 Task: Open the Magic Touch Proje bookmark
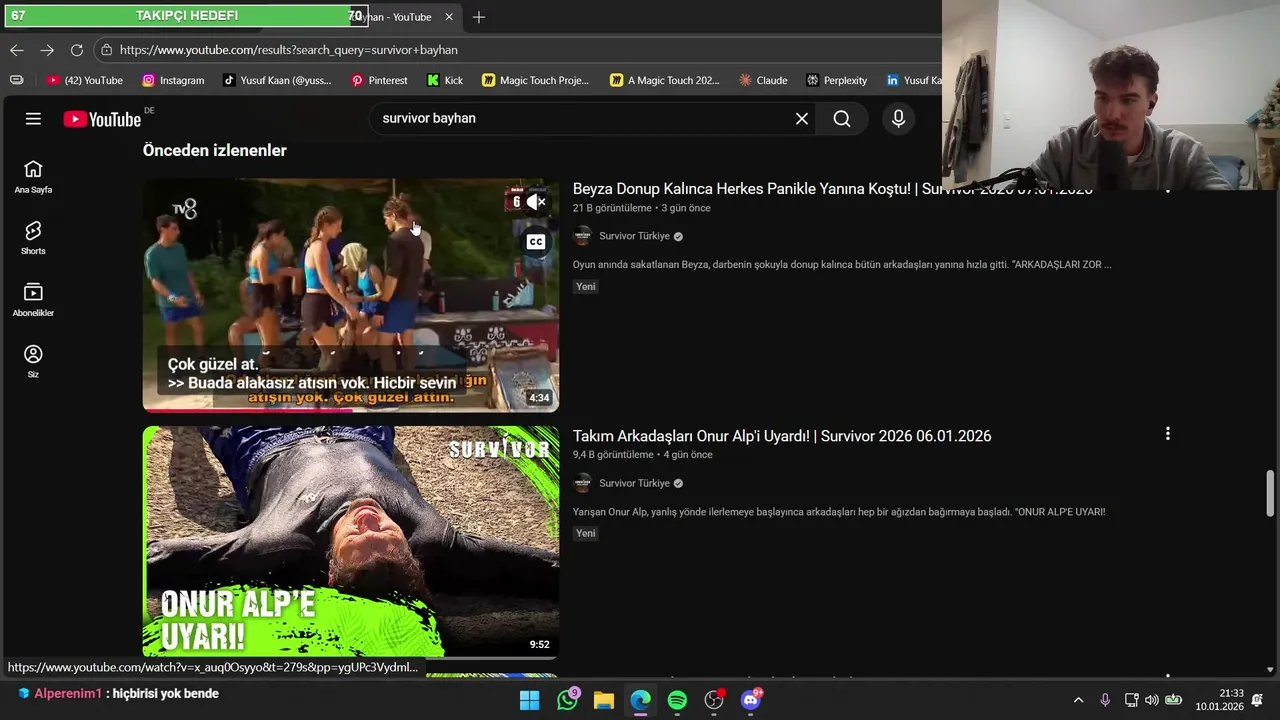pyautogui.click(x=535, y=80)
